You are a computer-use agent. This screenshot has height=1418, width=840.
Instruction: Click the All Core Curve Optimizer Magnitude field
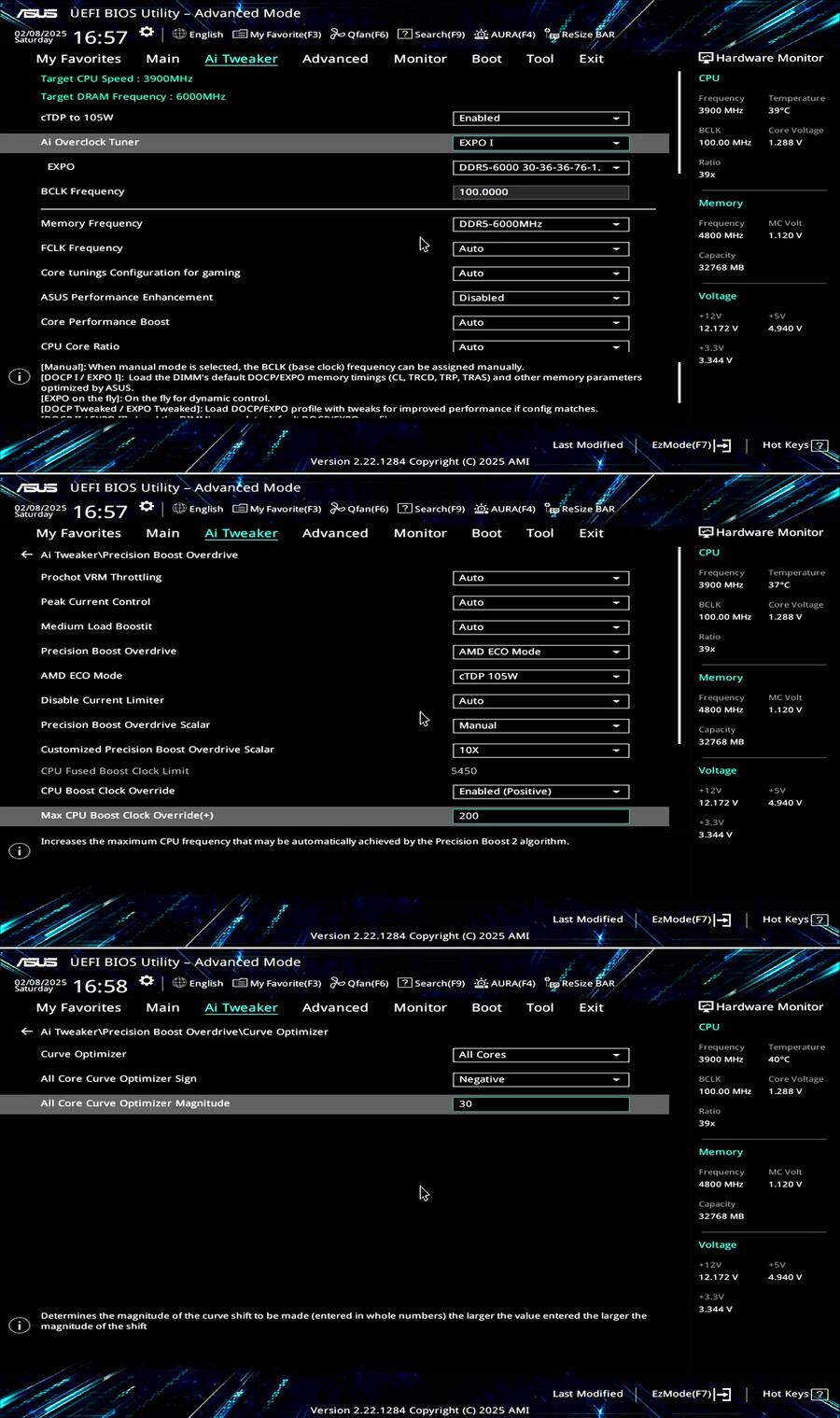click(540, 1103)
